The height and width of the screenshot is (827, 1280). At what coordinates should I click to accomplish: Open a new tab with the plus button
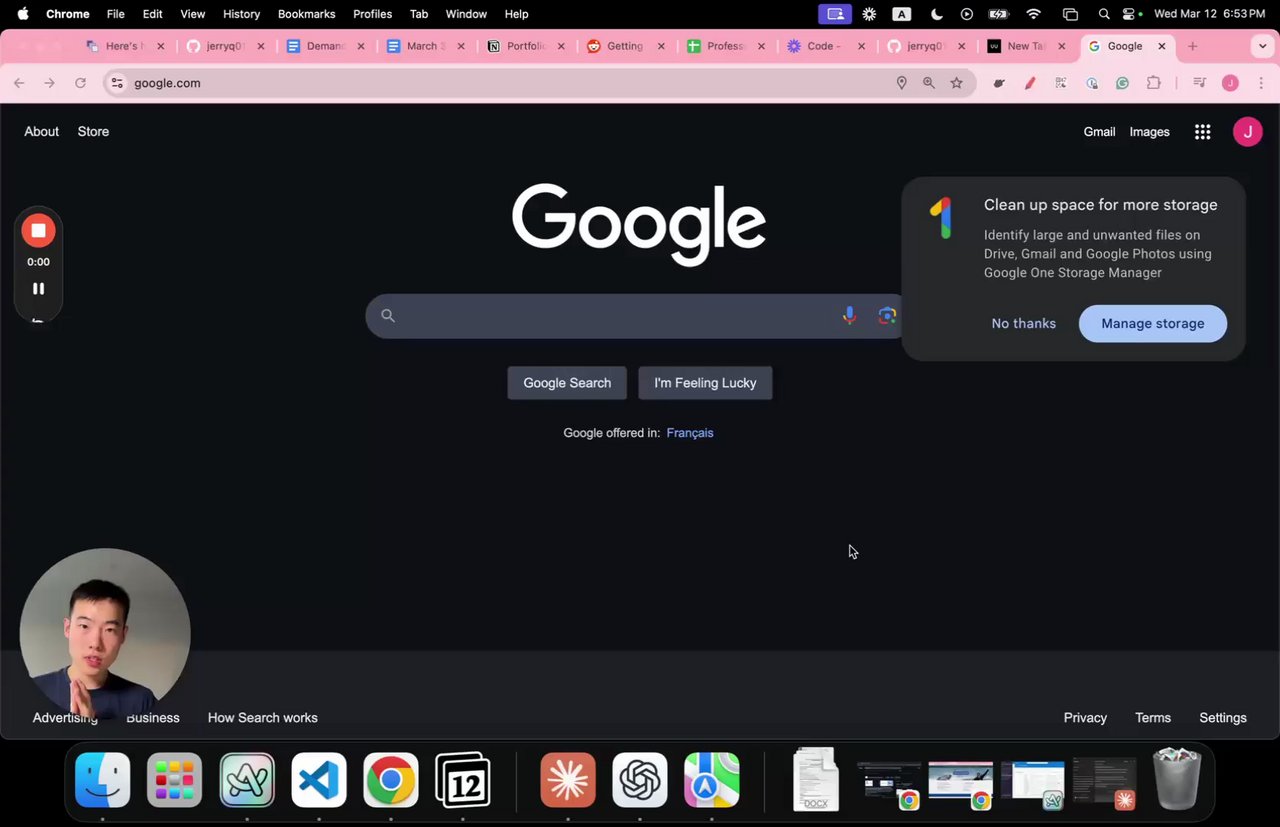click(x=1192, y=46)
